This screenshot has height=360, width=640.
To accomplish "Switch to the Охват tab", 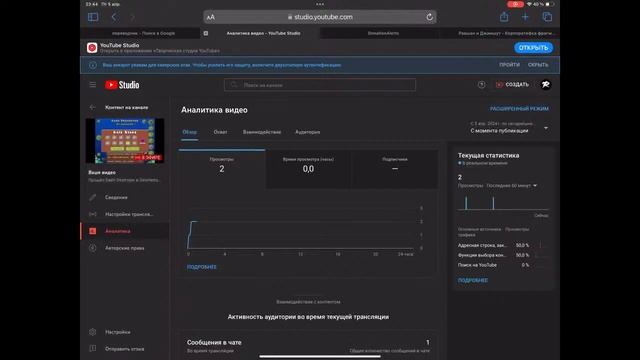I will (x=220, y=132).
